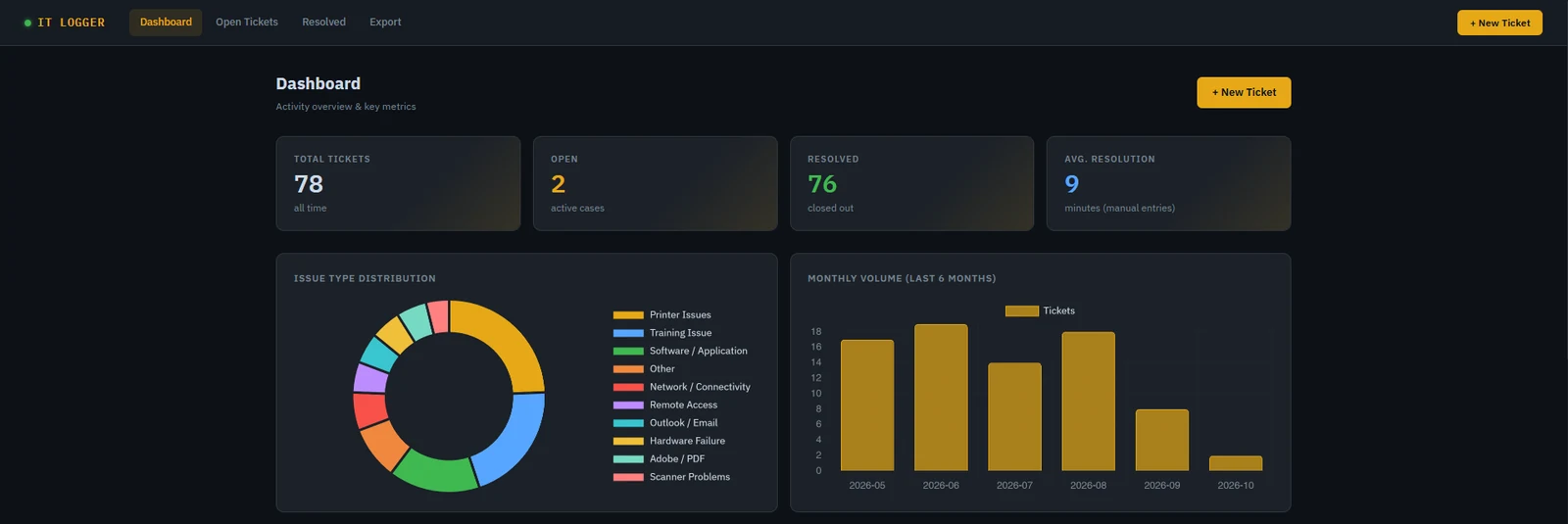Click the 'minutes (manual entries)' caption
1568x524 pixels.
[x=1119, y=209]
